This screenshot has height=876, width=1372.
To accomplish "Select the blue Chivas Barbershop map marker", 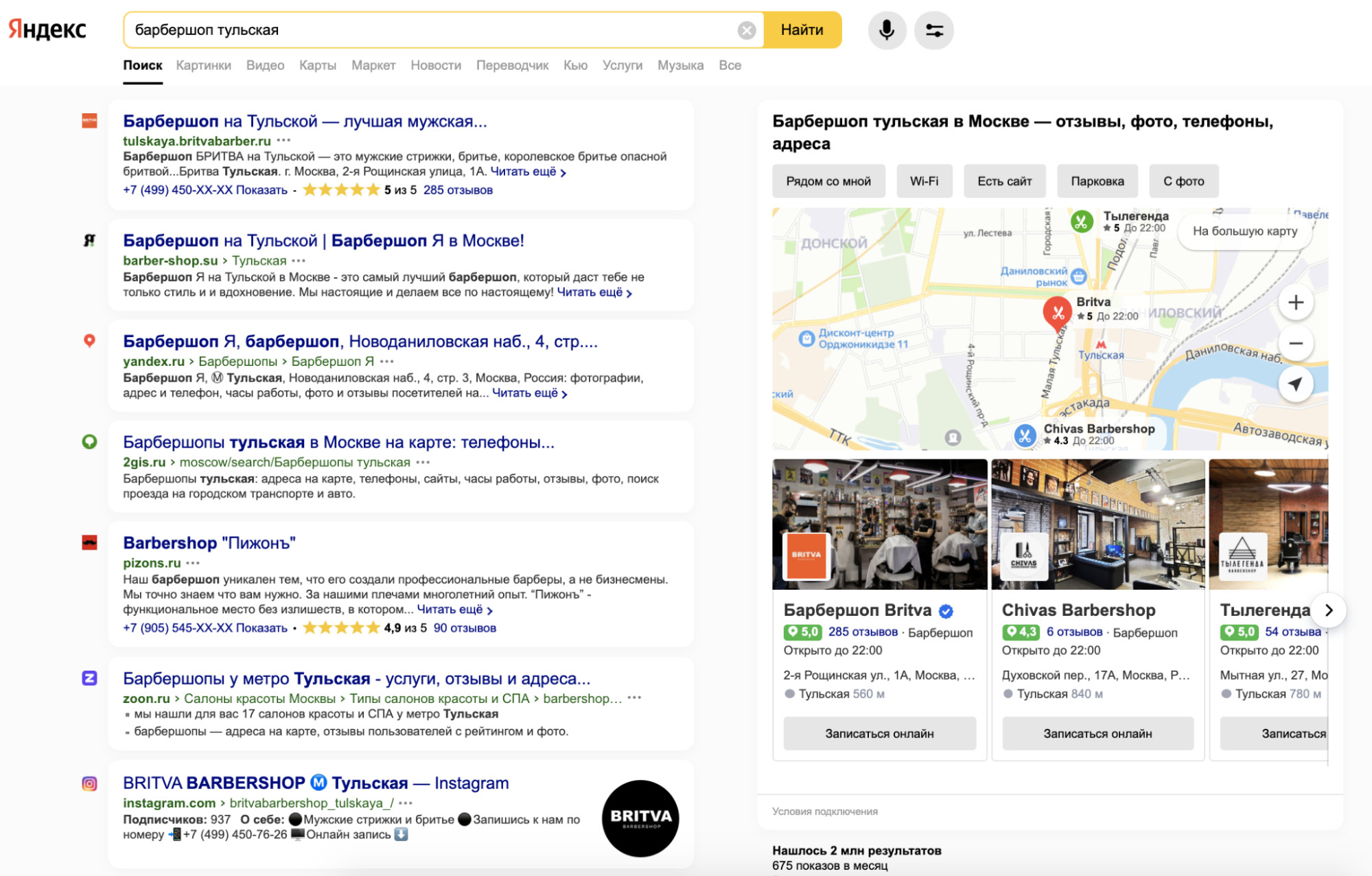I will tap(1025, 435).
